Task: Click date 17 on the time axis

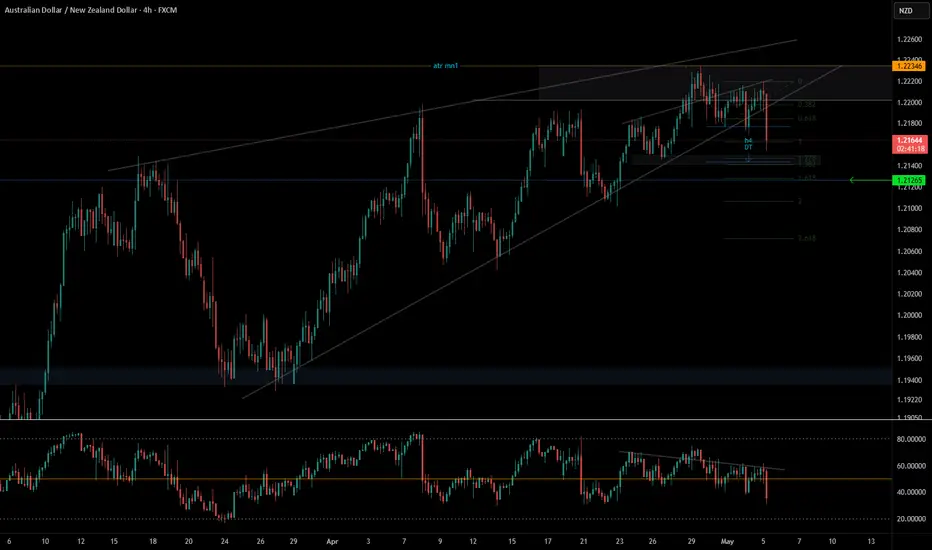Action: point(547,541)
